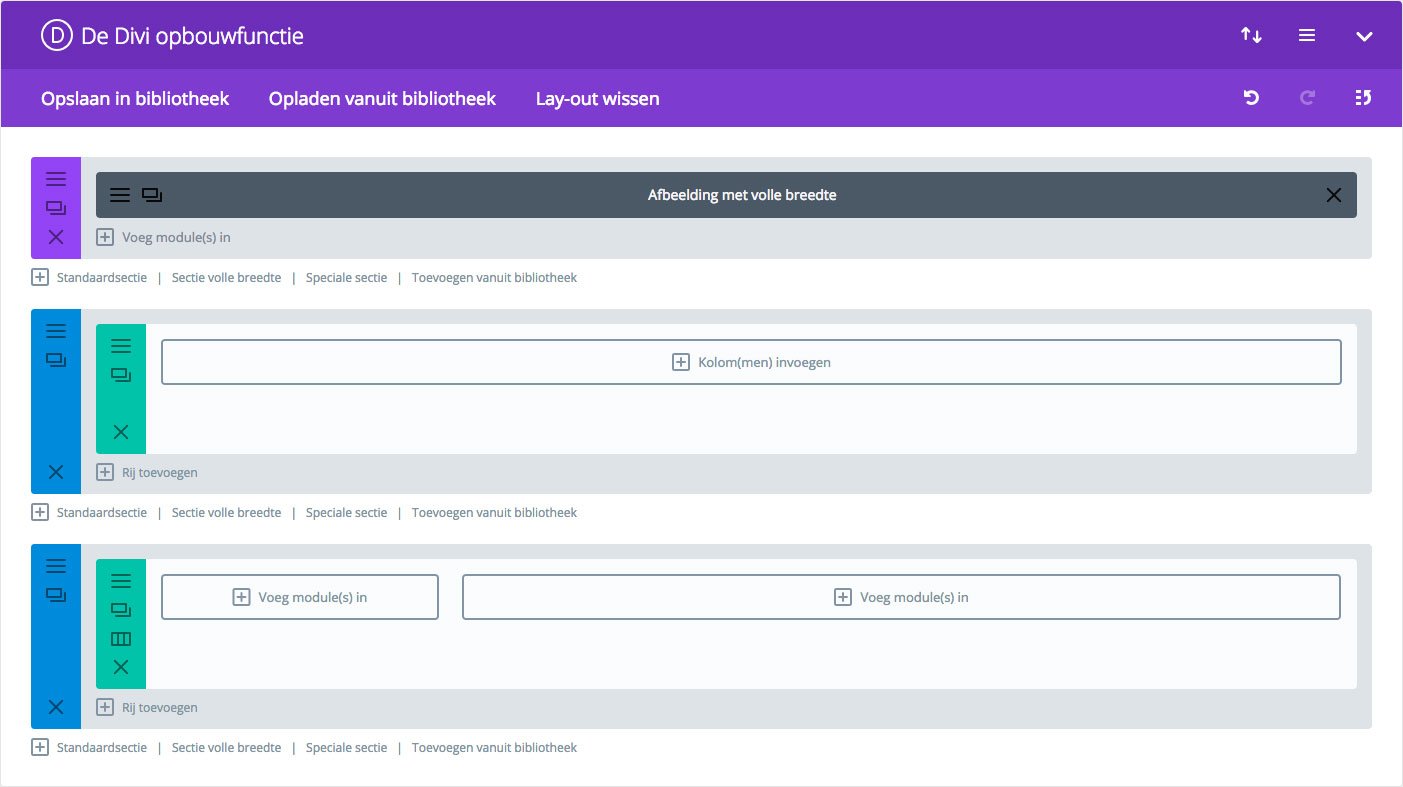Open settings of blue section with Kolom(men) invoegen
This screenshot has width=1403, height=787.
[56, 331]
